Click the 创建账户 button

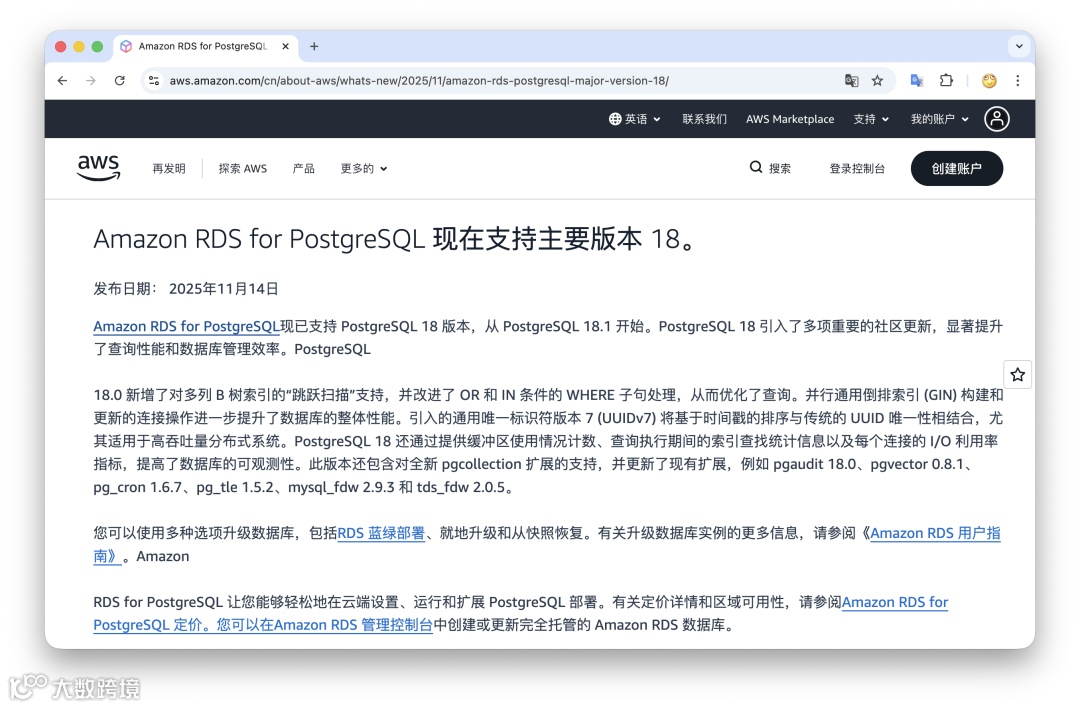point(957,168)
